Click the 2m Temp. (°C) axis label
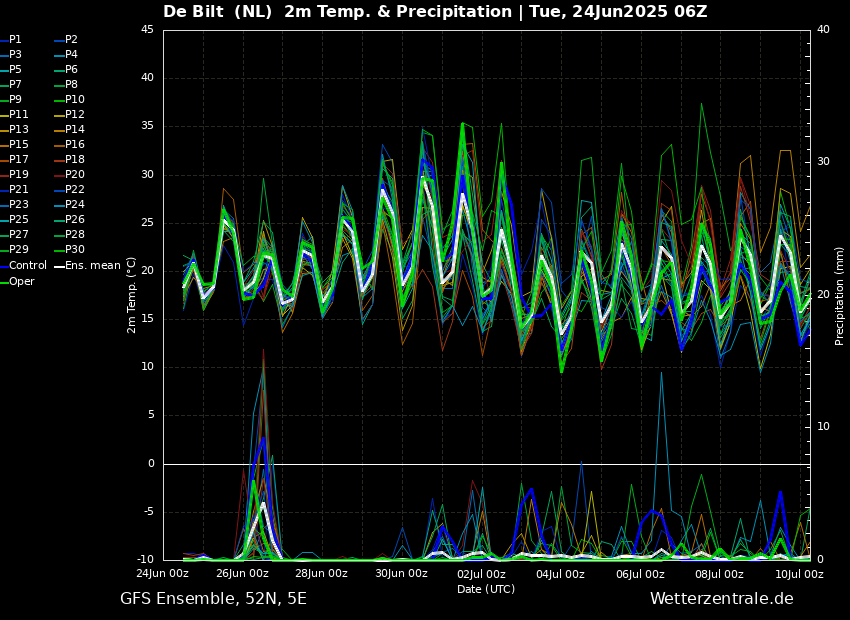The height and width of the screenshot is (620, 850). point(132,295)
